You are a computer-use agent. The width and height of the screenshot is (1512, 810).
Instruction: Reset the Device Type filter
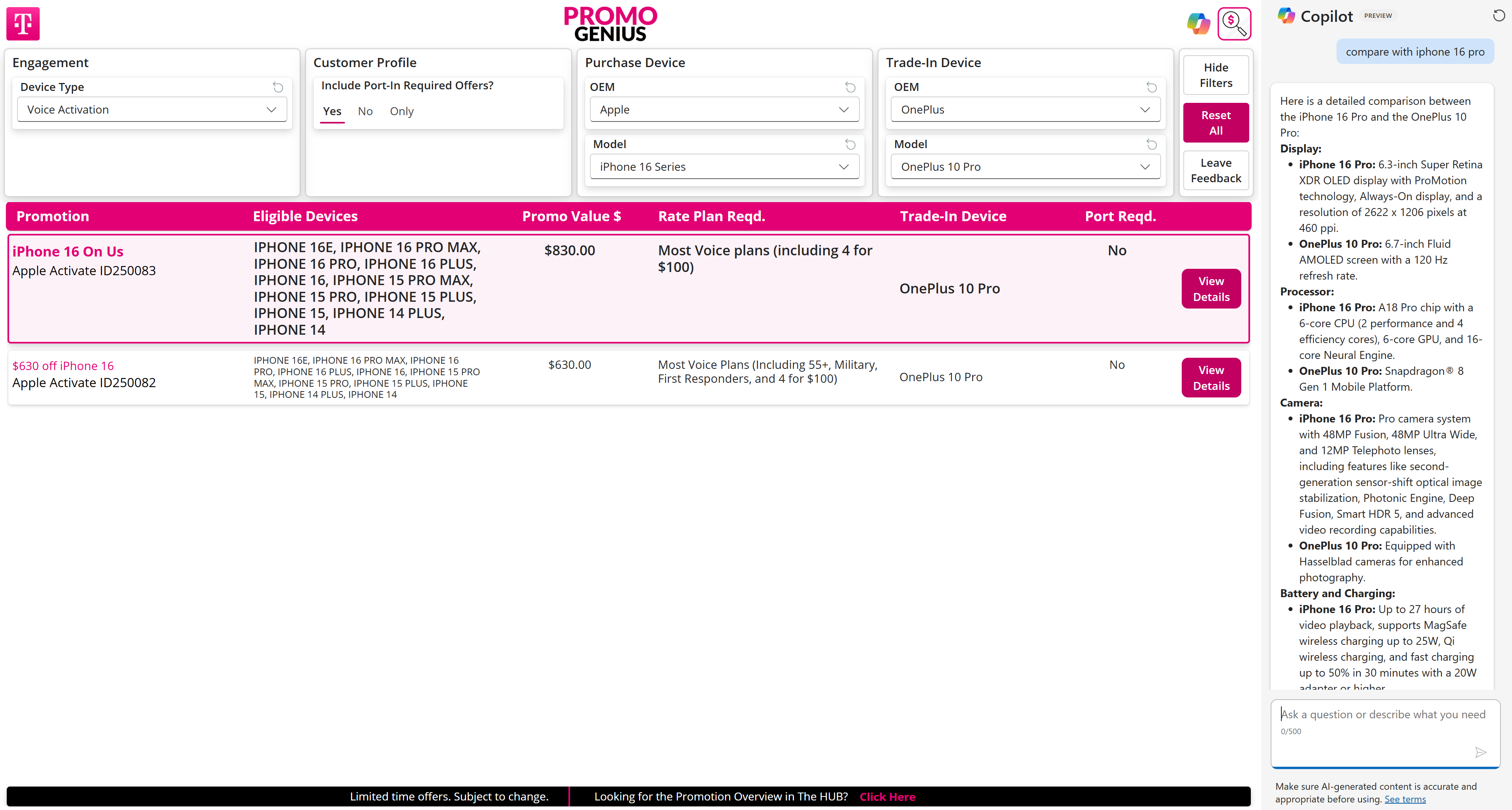pos(278,87)
